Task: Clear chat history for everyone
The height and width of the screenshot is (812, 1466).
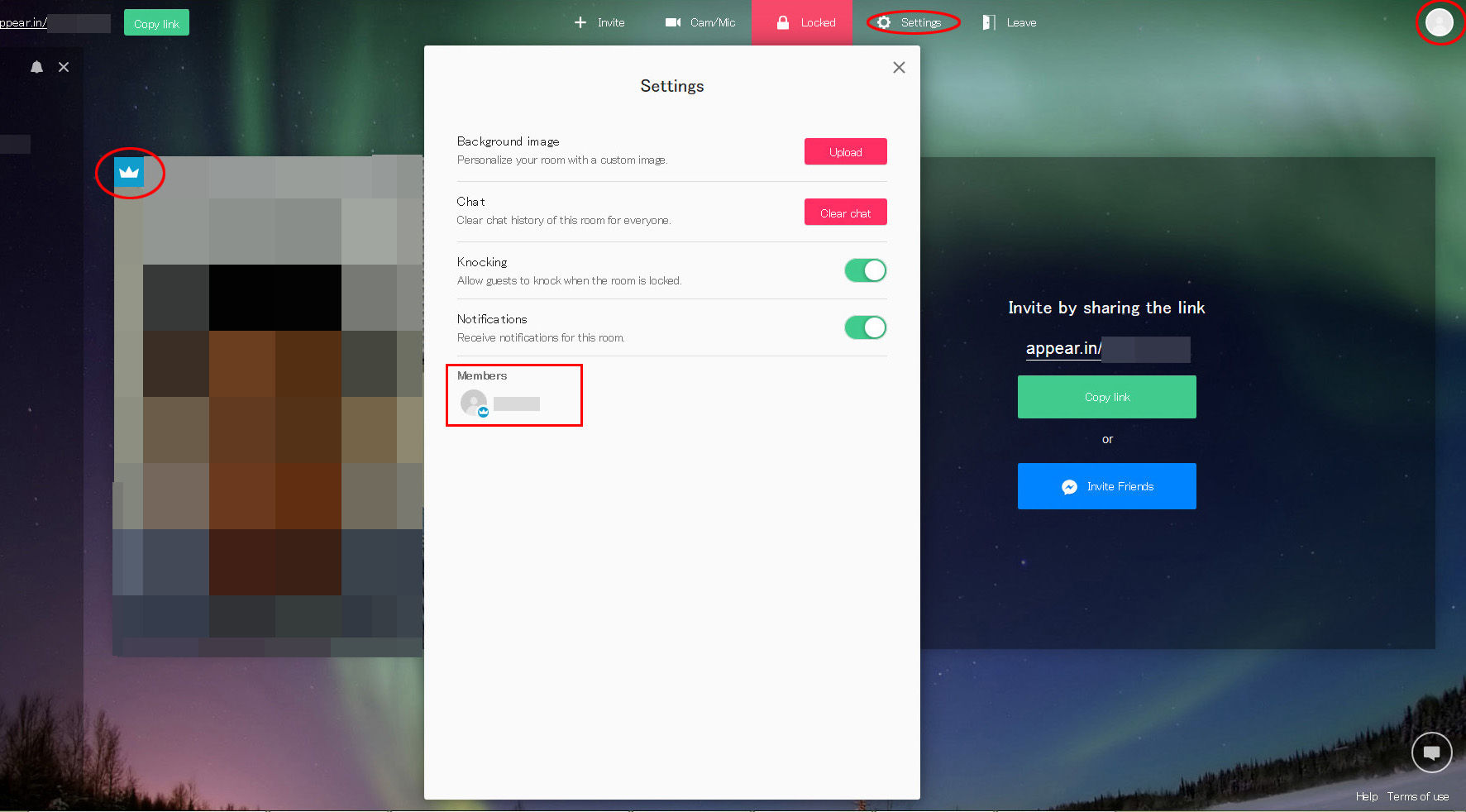Action: tap(845, 213)
